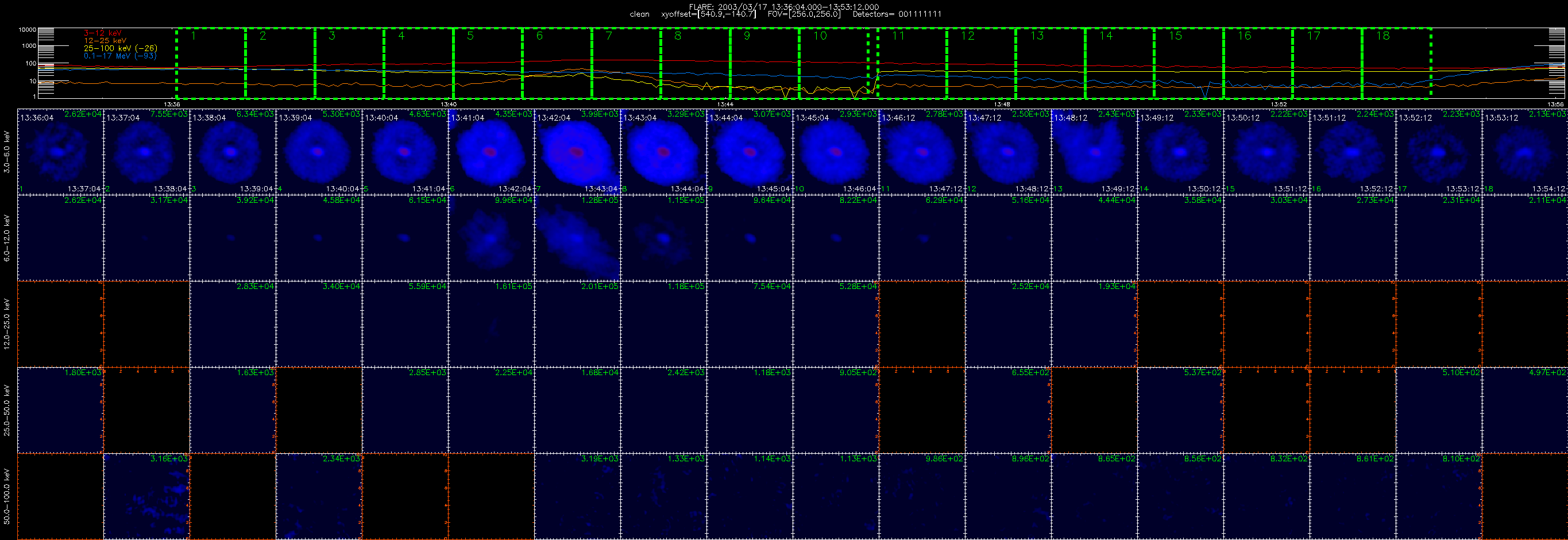Click the '6.0-12.0 keV' row label
Screen dimensions: 1568x540
point(7,237)
